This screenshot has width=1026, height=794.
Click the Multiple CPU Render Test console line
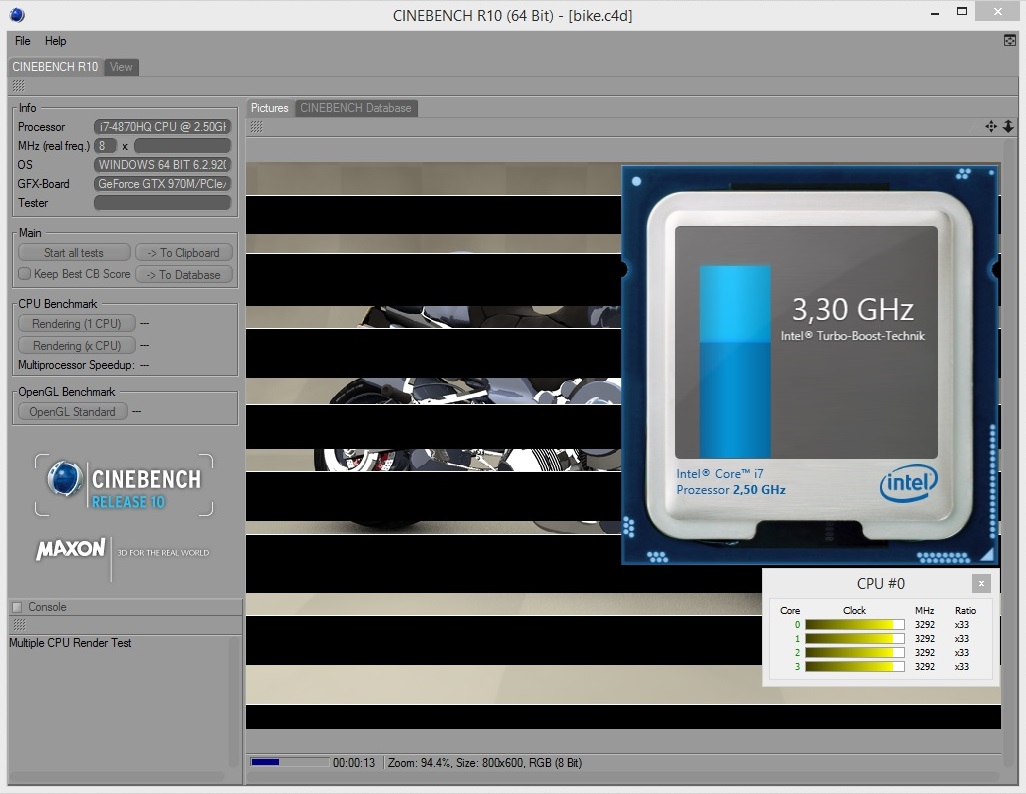(x=70, y=643)
